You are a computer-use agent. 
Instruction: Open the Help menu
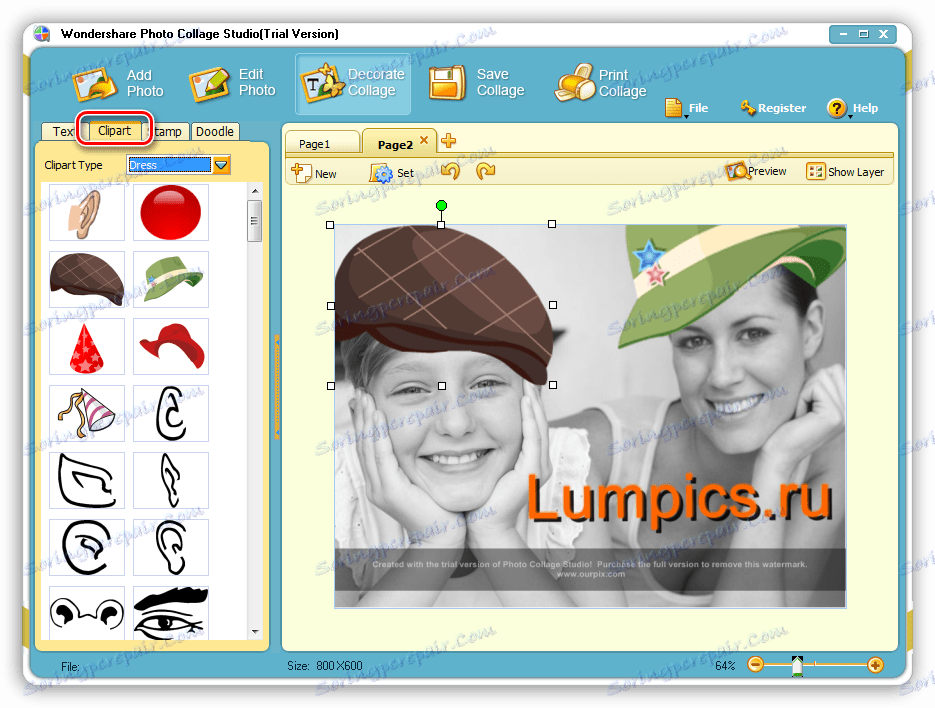click(853, 108)
